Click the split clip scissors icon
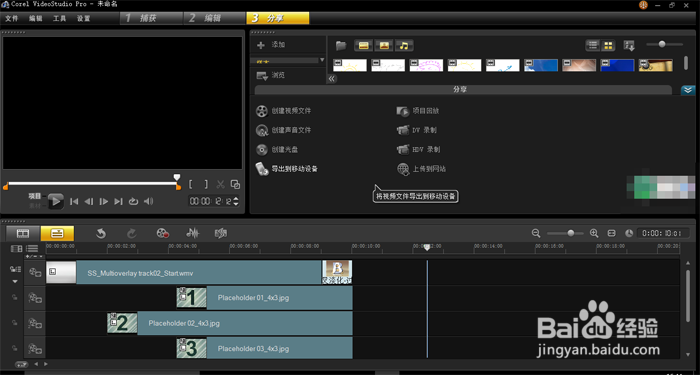Viewport: 700px width, 375px height. coord(220,184)
